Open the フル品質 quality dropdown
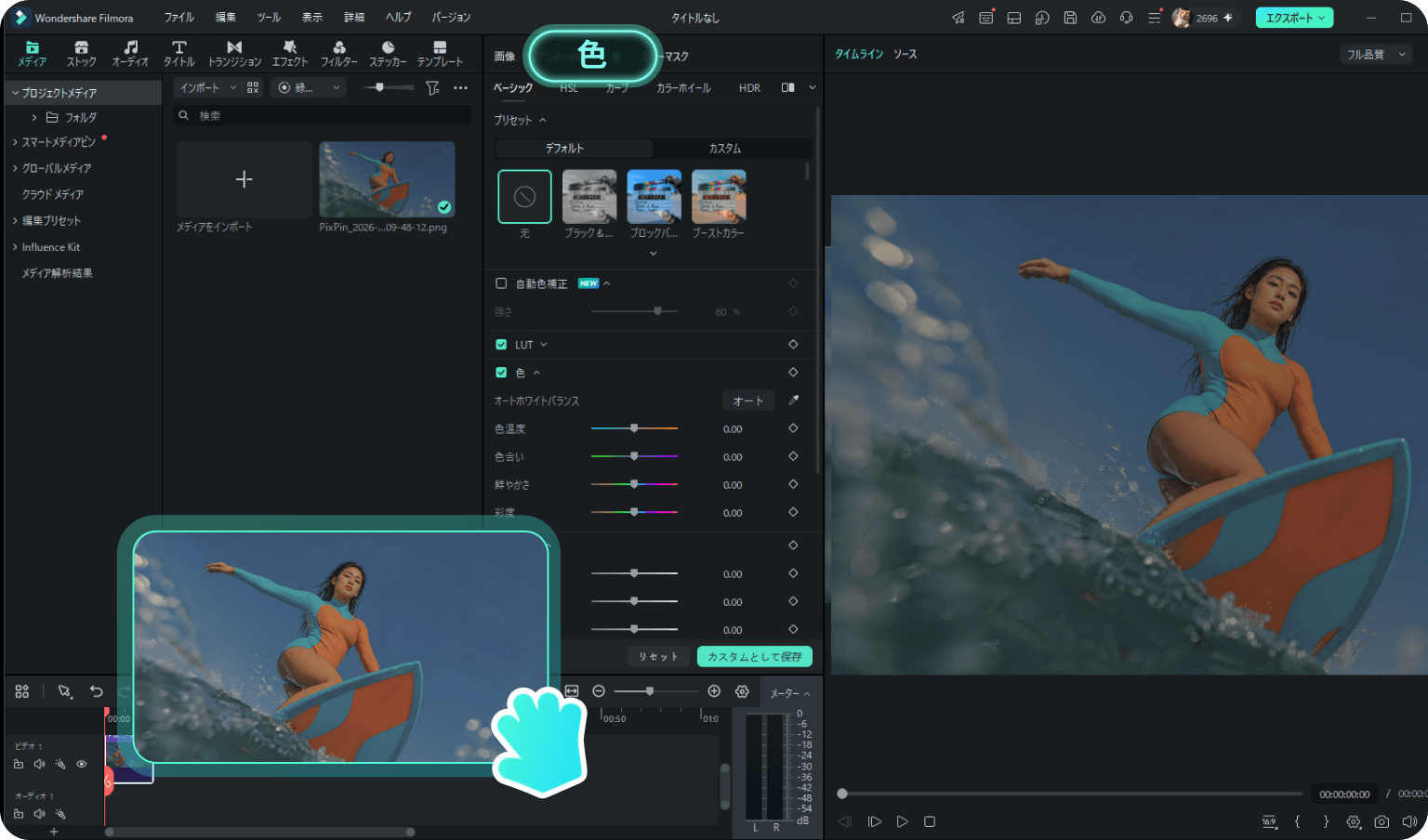This screenshot has width=1428, height=840. 1376,55
